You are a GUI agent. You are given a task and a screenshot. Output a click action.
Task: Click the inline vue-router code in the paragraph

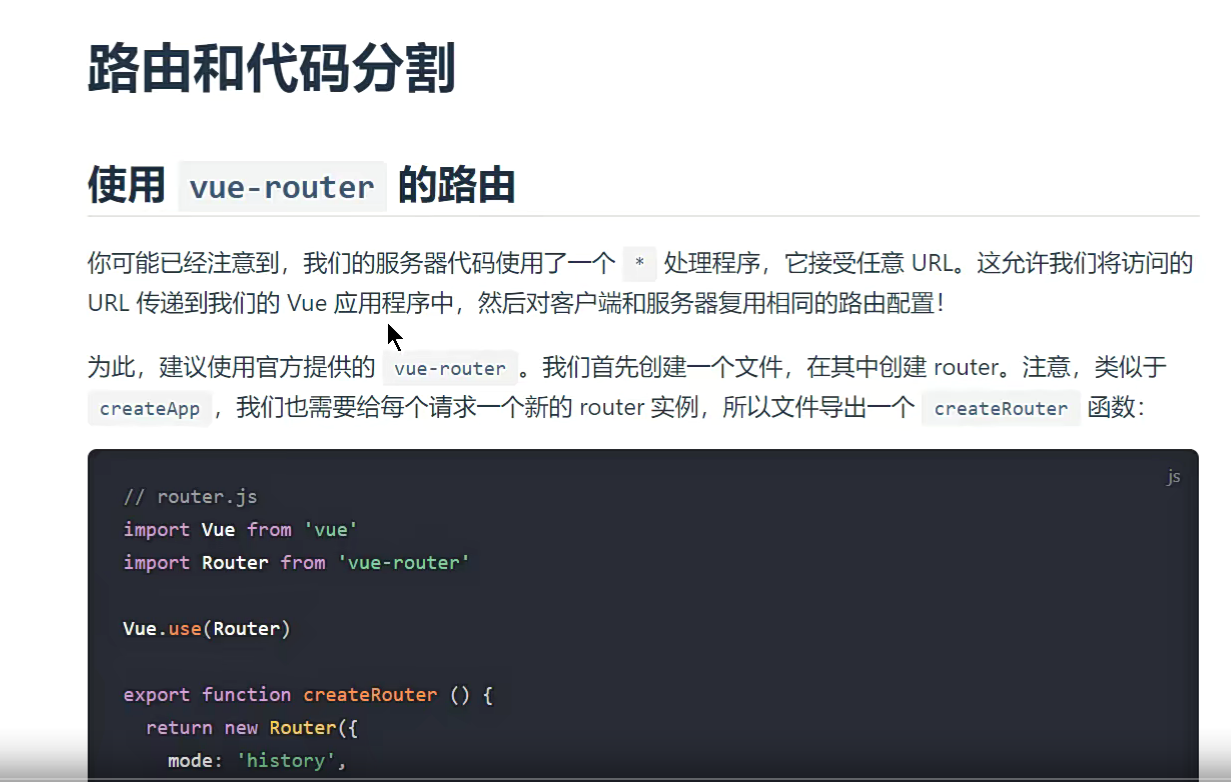[450, 369]
